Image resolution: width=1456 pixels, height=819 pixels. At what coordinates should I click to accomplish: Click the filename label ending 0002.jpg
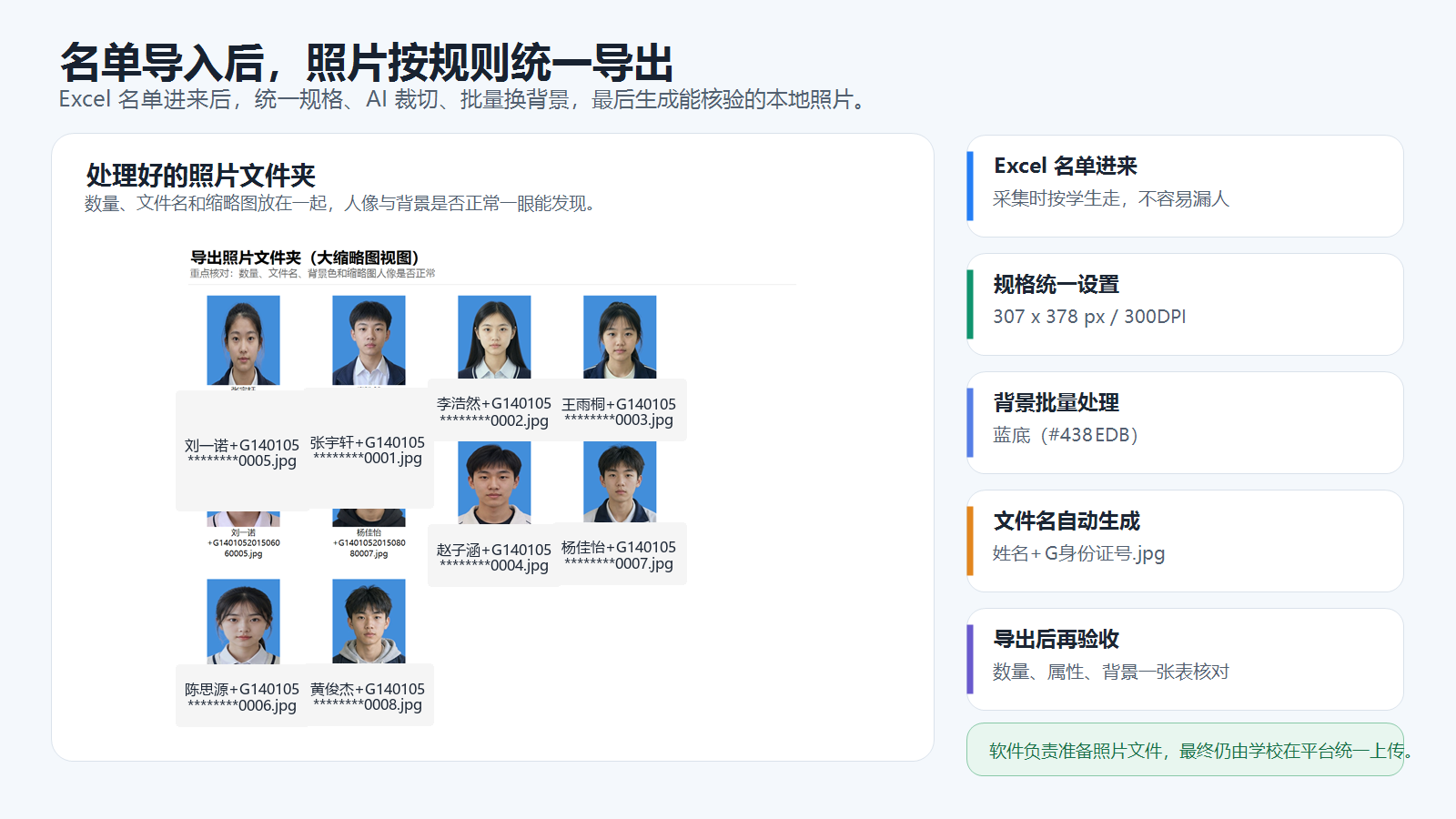[x=494, y=411]
